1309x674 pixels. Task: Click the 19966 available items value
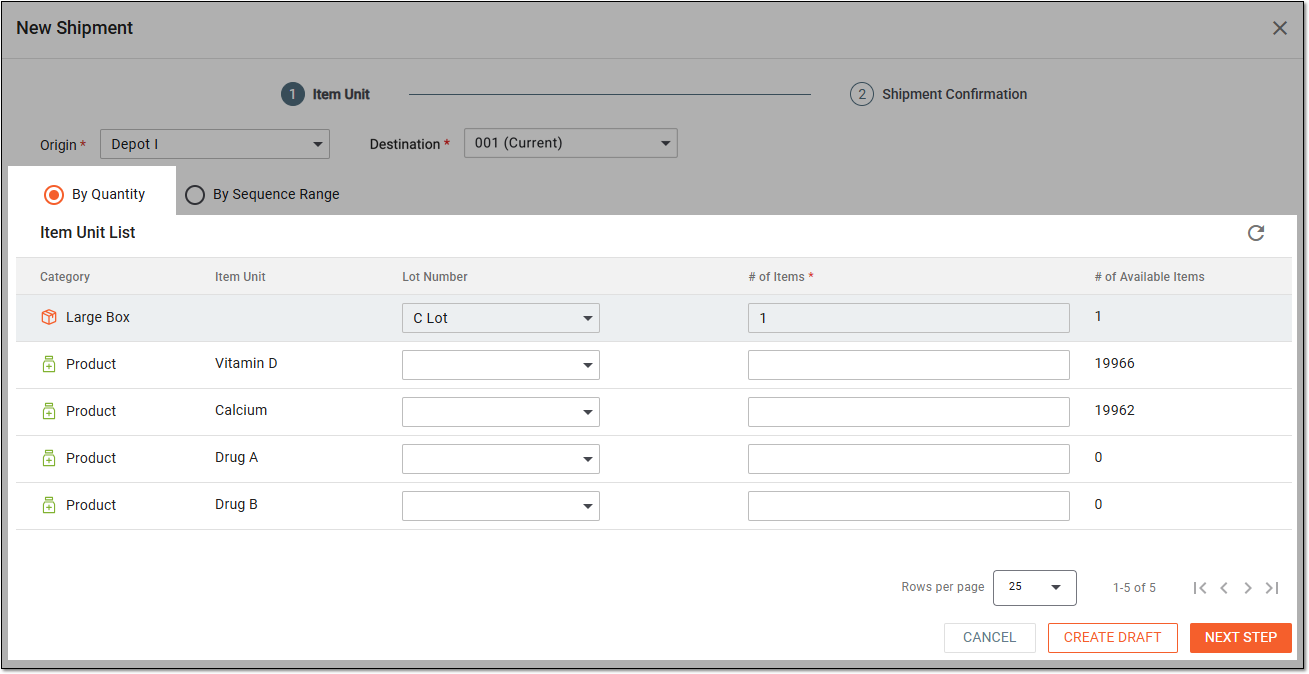[x=1115, y=364]
